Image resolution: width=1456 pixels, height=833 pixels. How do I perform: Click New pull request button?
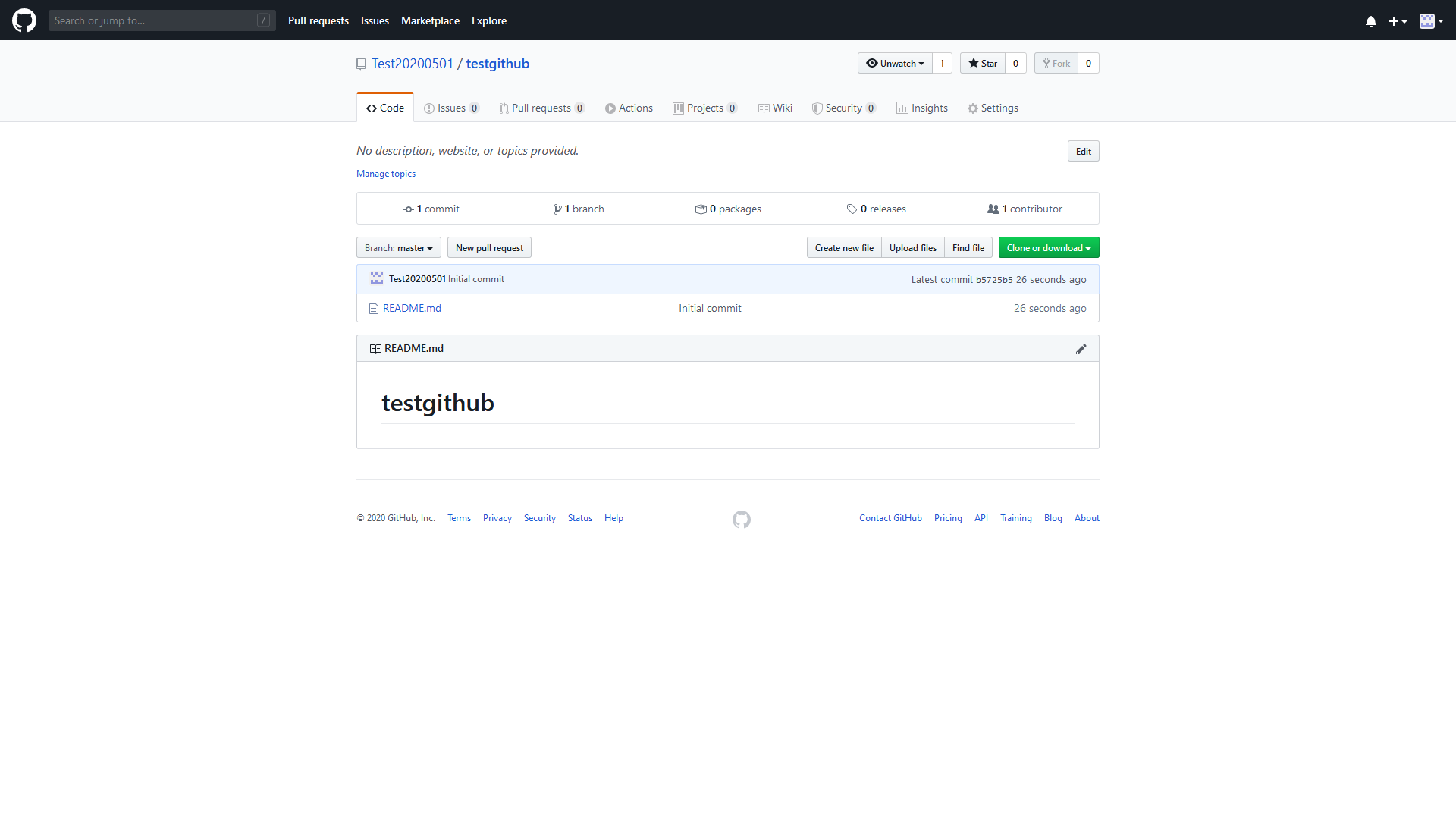click(x=489, y=247)
